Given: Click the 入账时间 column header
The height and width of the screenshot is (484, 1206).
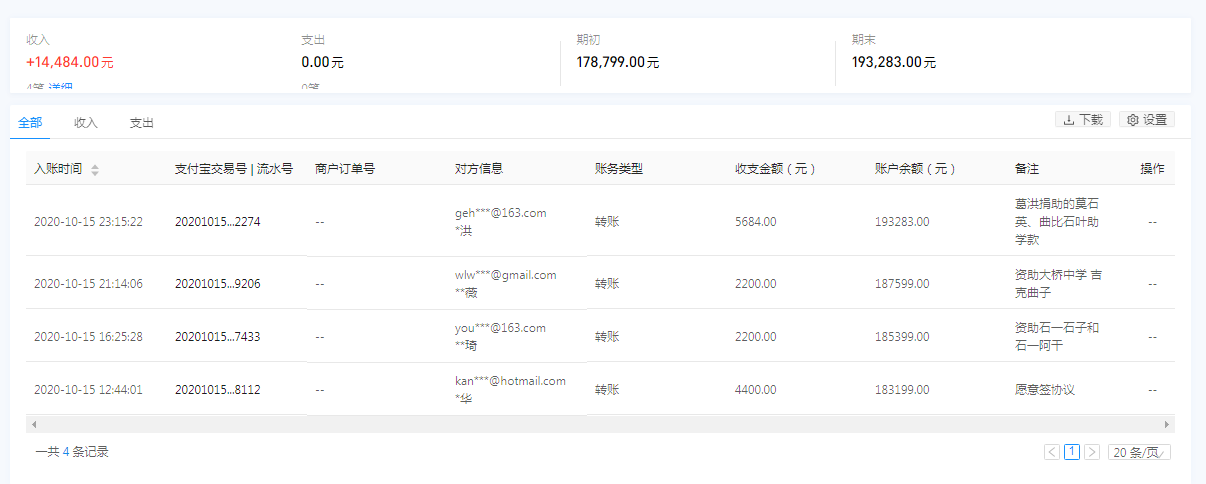Looking at the screenshot, I should (58, 169).
